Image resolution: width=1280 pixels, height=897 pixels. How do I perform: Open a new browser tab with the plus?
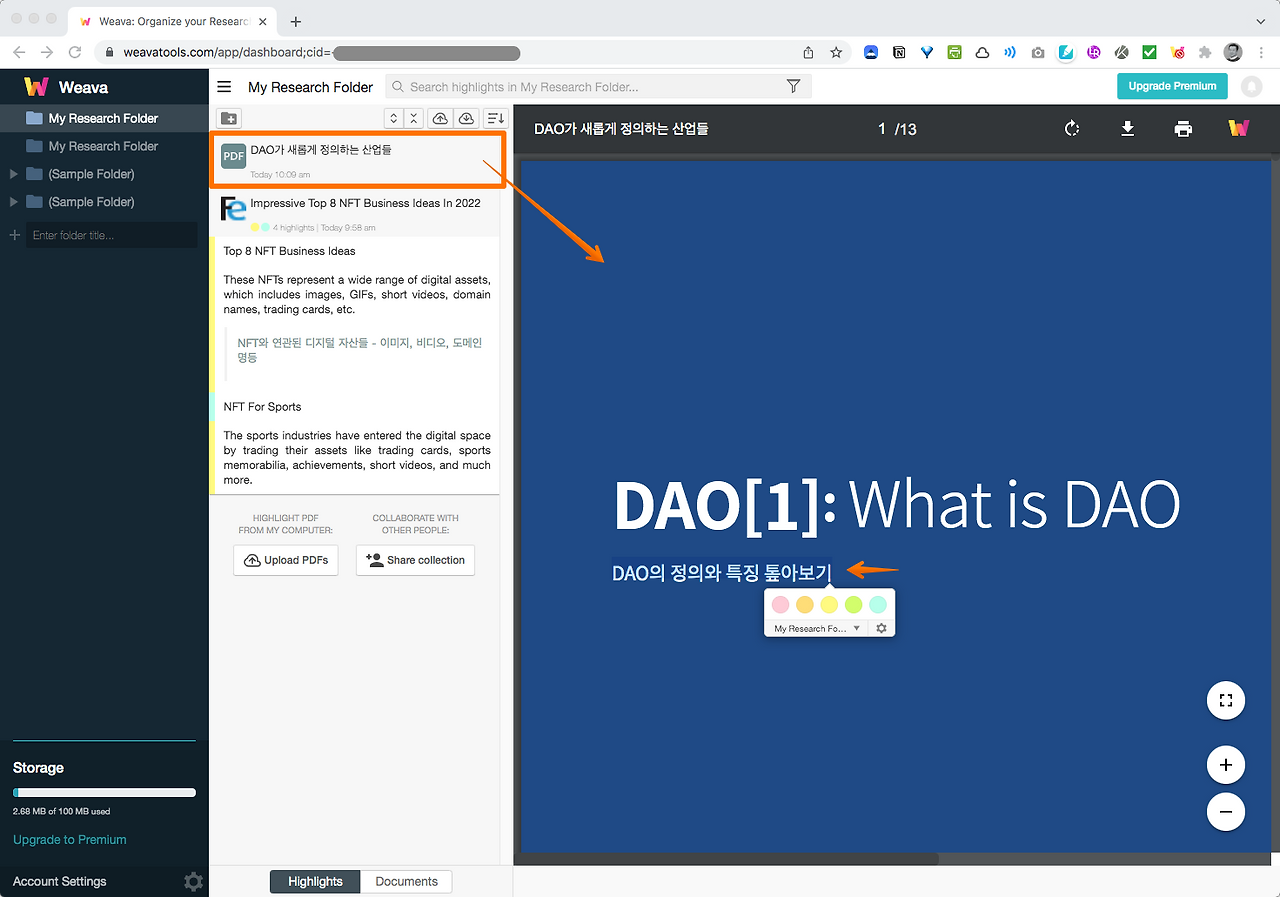click(x=296, y=21)
